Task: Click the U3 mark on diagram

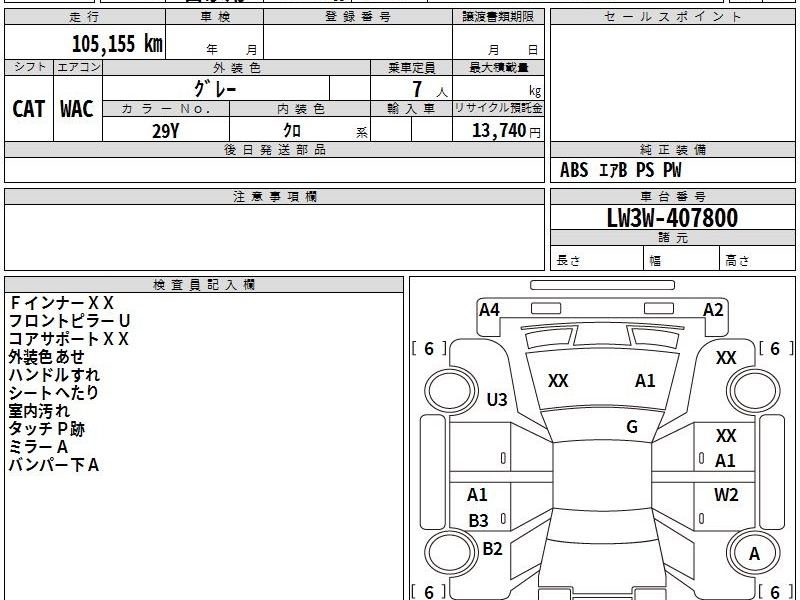Action: click(497, 399)
